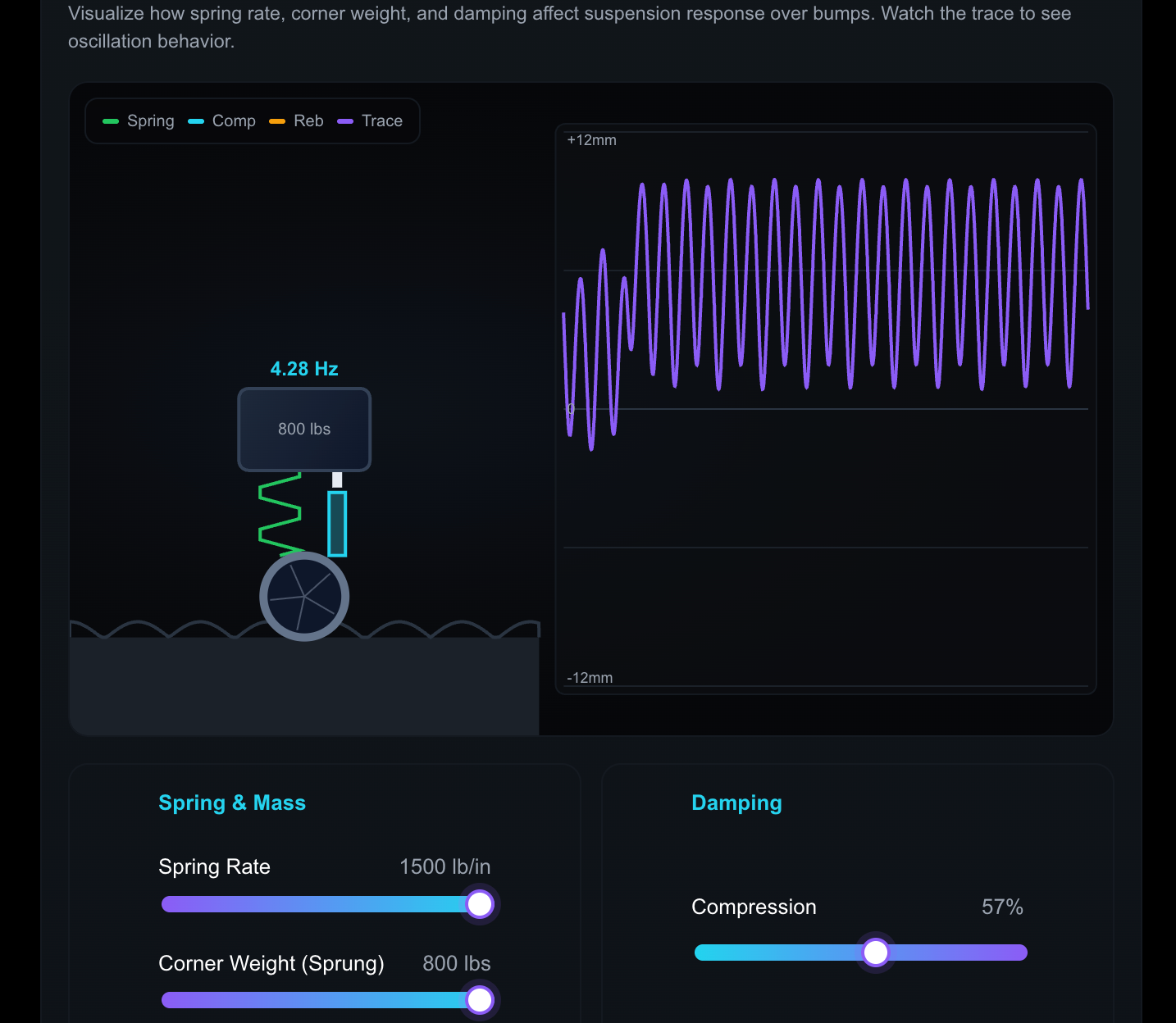The image size is (1176, 1023).
Task: Click the 57% compression value
Action: (x=1002, y=907)
